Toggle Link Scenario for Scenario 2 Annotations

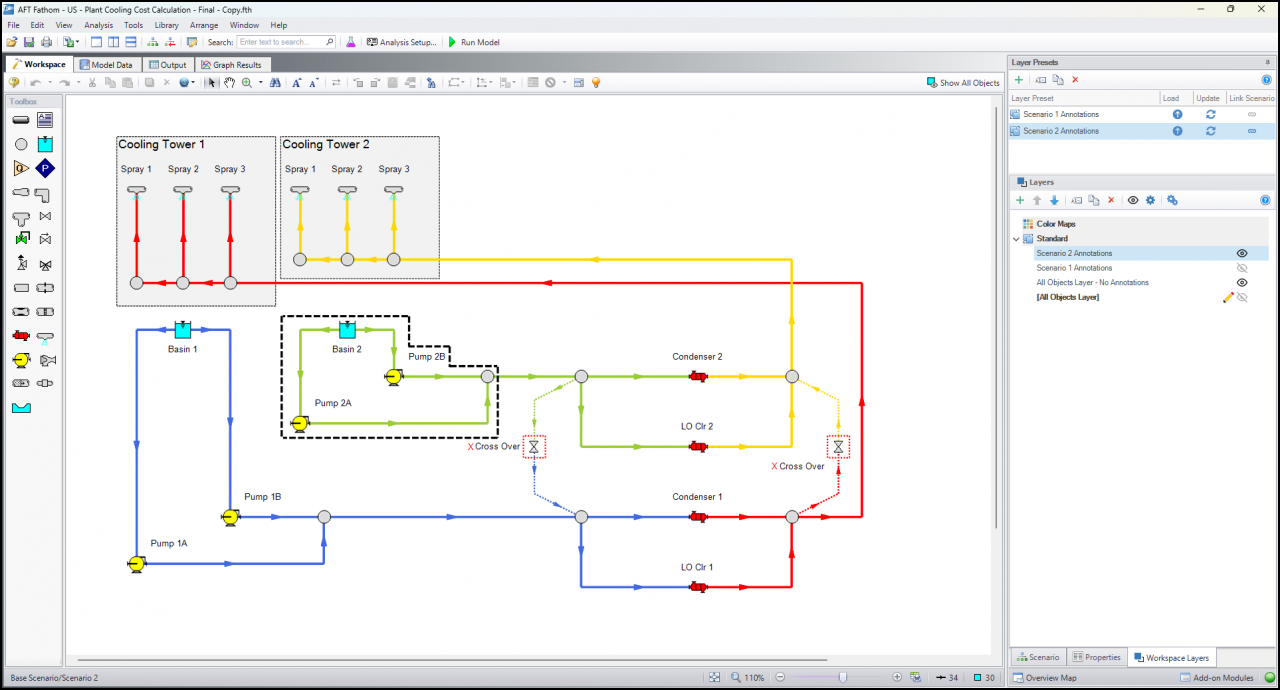[1251, 131]
